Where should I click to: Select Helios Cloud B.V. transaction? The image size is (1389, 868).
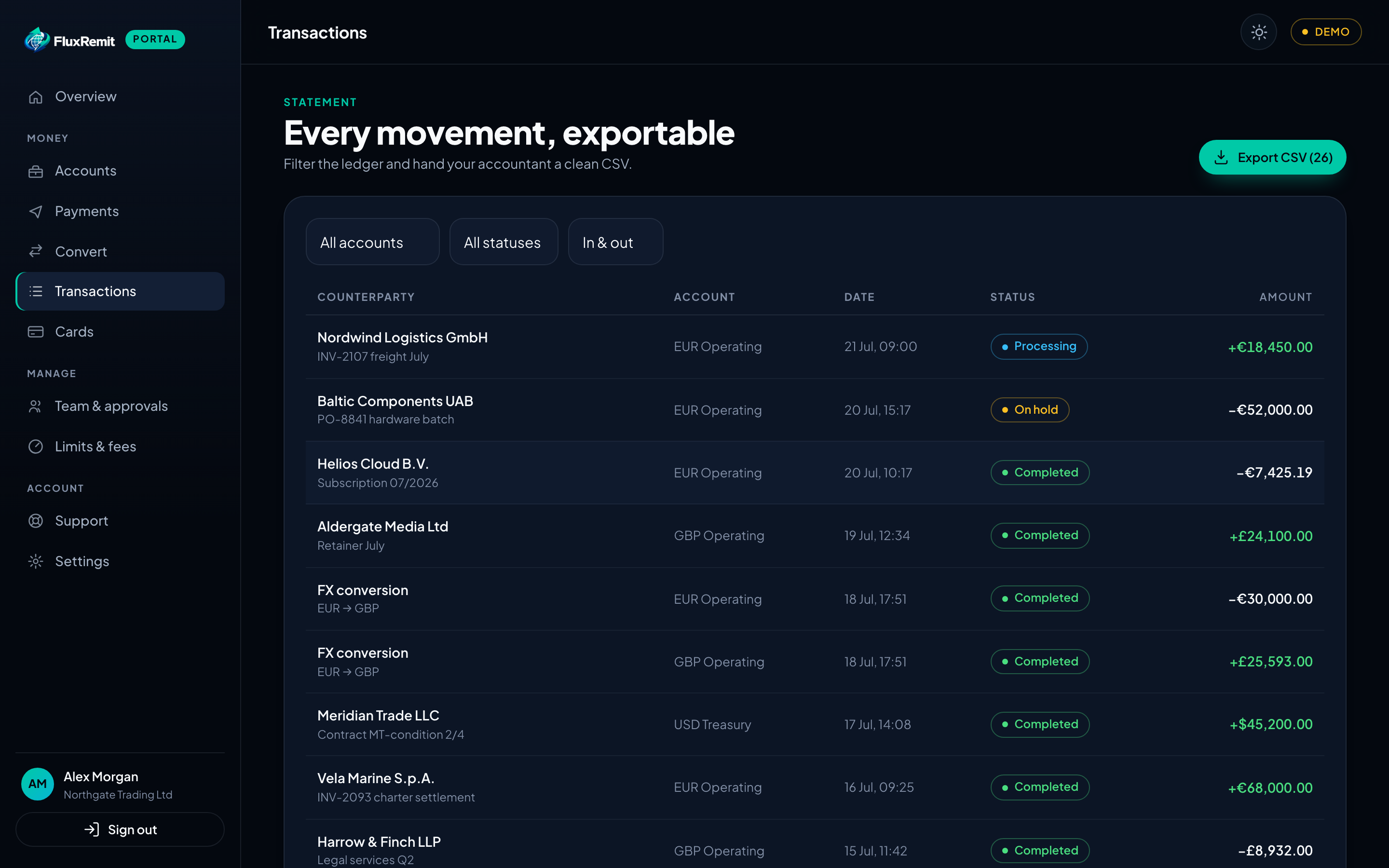click(x=815, y=473)
